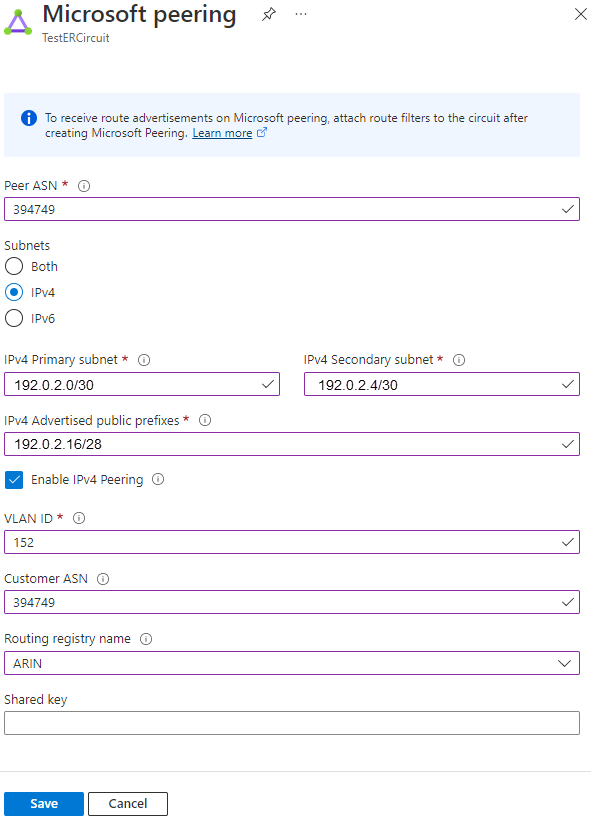The image size is (591, 828).
Task: Open the ellipsis overflow menu
Action: click(x=301, y=14)
